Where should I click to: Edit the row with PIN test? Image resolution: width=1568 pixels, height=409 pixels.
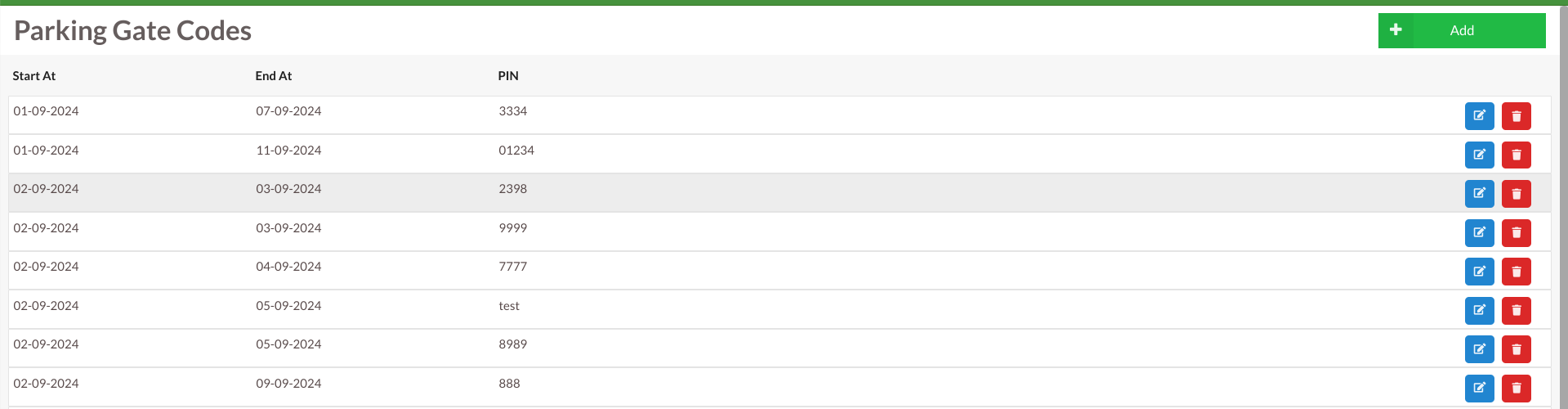click(x=1479, y=311)
